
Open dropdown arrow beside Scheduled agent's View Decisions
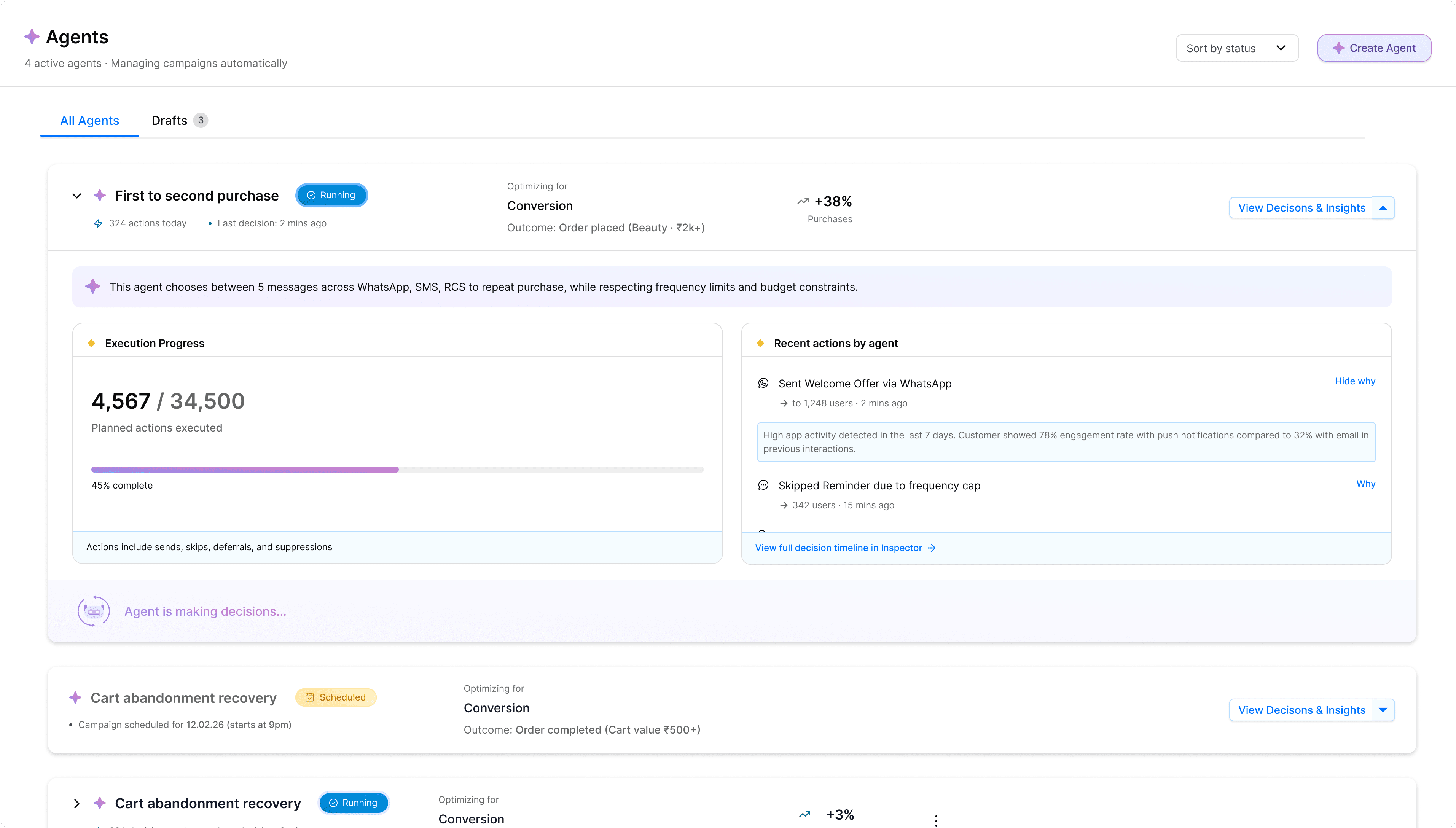coord(1383,710)
